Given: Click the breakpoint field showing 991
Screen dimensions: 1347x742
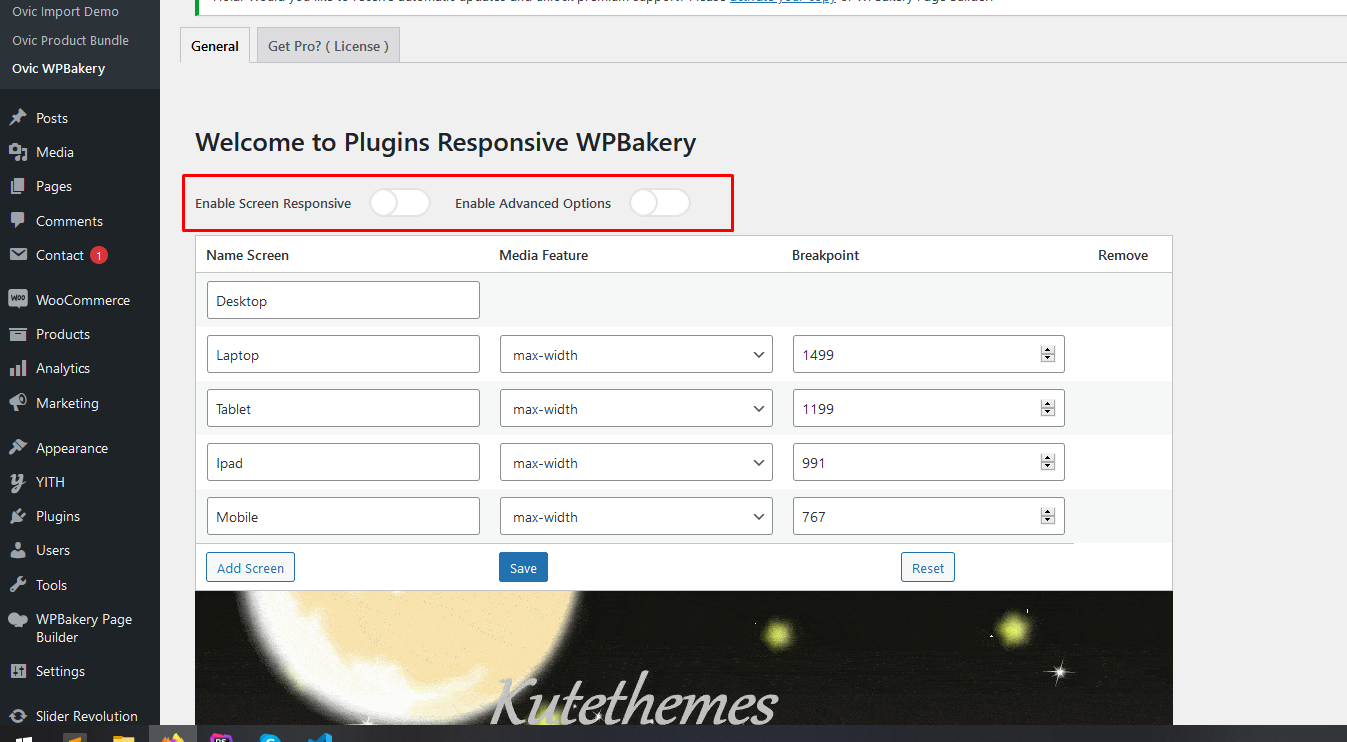Looking at the screenshot, I should pos(929,462).
